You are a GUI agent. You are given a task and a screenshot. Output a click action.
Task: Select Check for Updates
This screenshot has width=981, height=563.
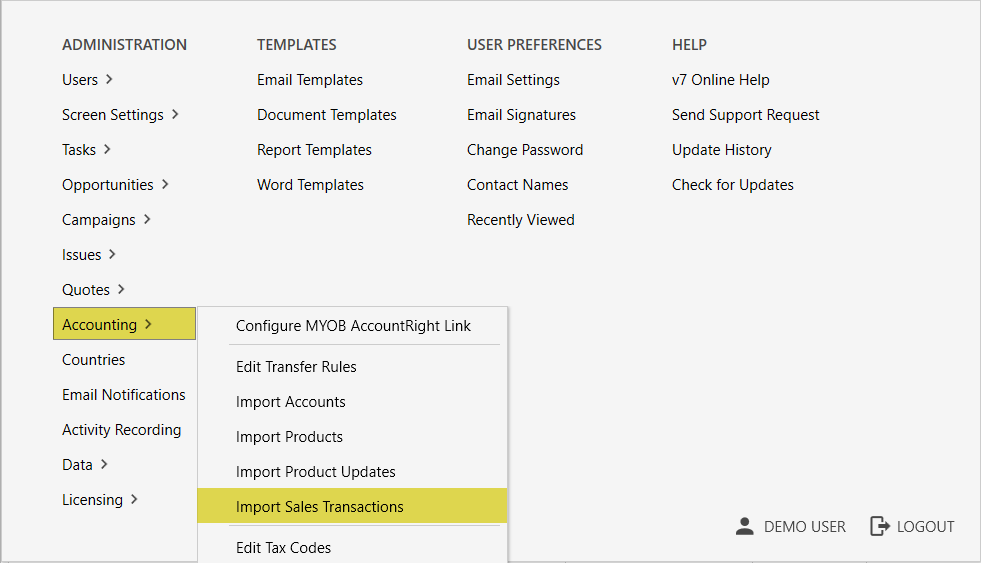732,185
